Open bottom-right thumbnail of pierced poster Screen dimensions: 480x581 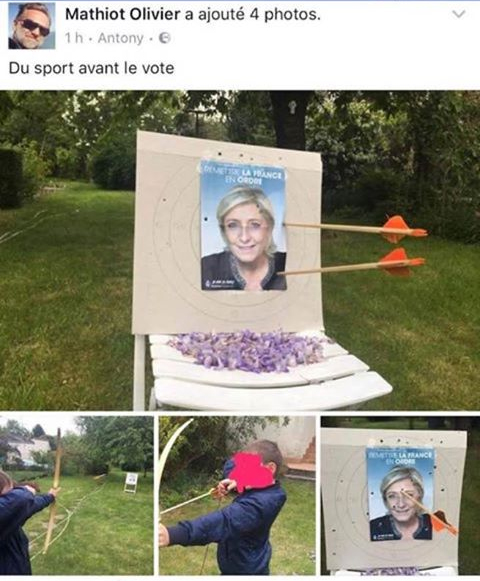coord(400,495)
